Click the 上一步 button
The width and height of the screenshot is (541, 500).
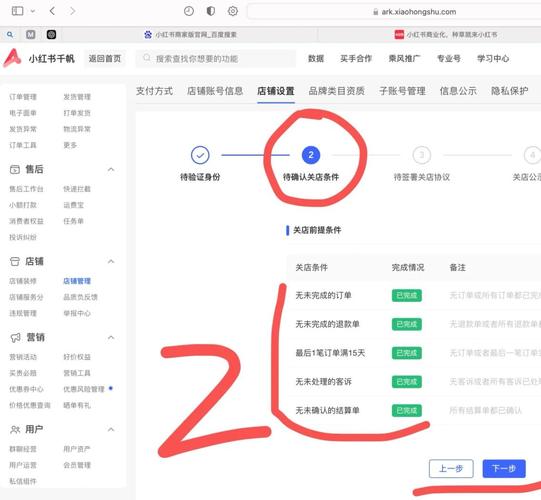click(x=451, y=469)
